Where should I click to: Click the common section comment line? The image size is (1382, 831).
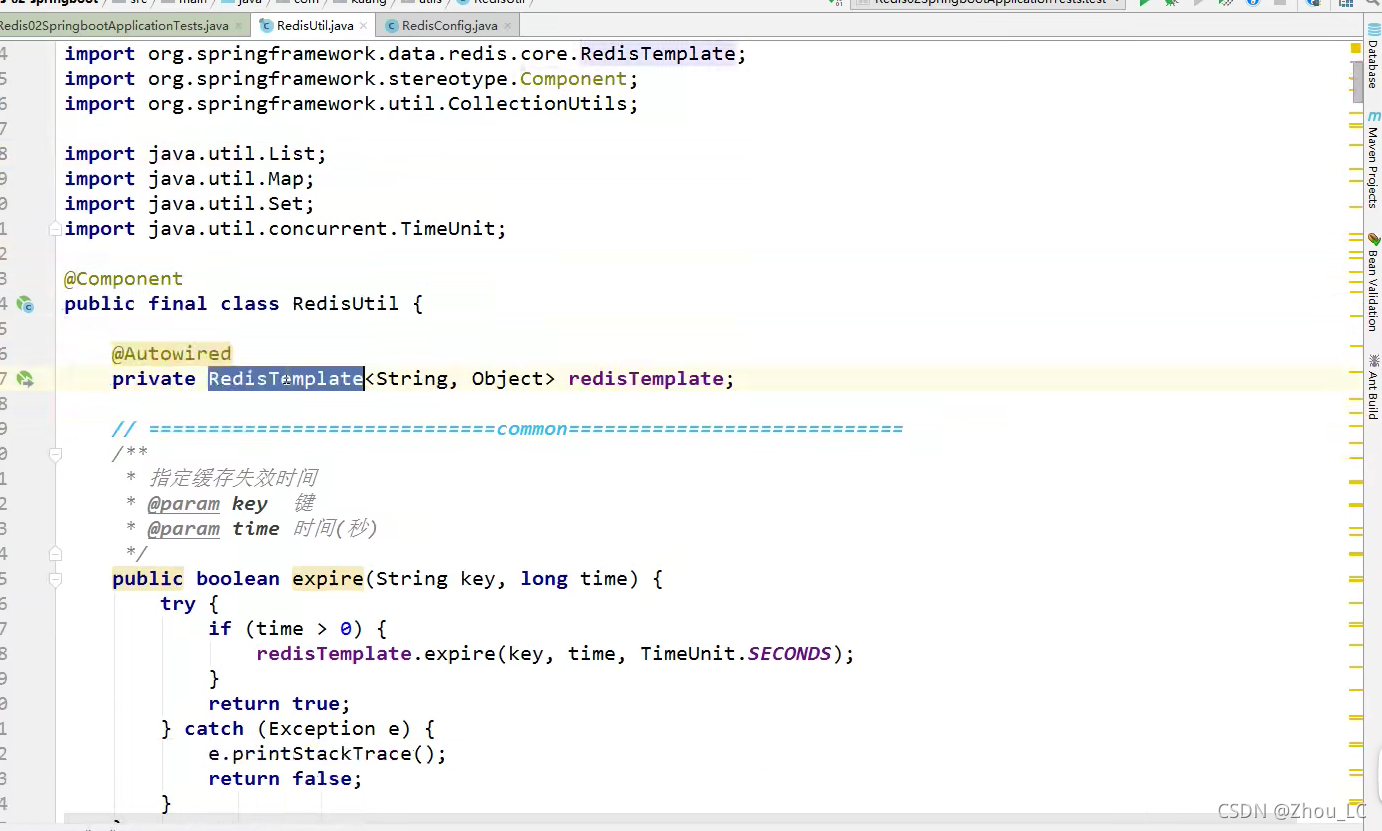(507, 429)
